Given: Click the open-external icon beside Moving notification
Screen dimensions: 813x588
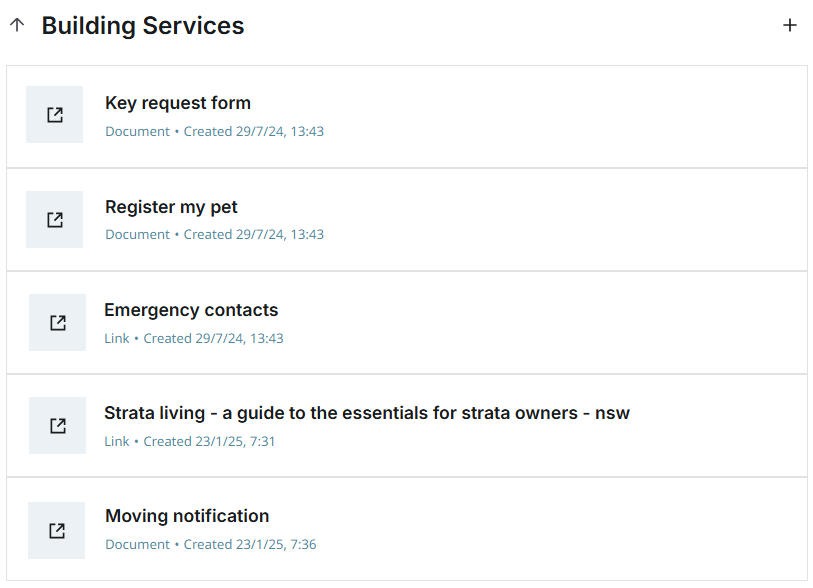Looking at the screenshot, I should (57, 530).
